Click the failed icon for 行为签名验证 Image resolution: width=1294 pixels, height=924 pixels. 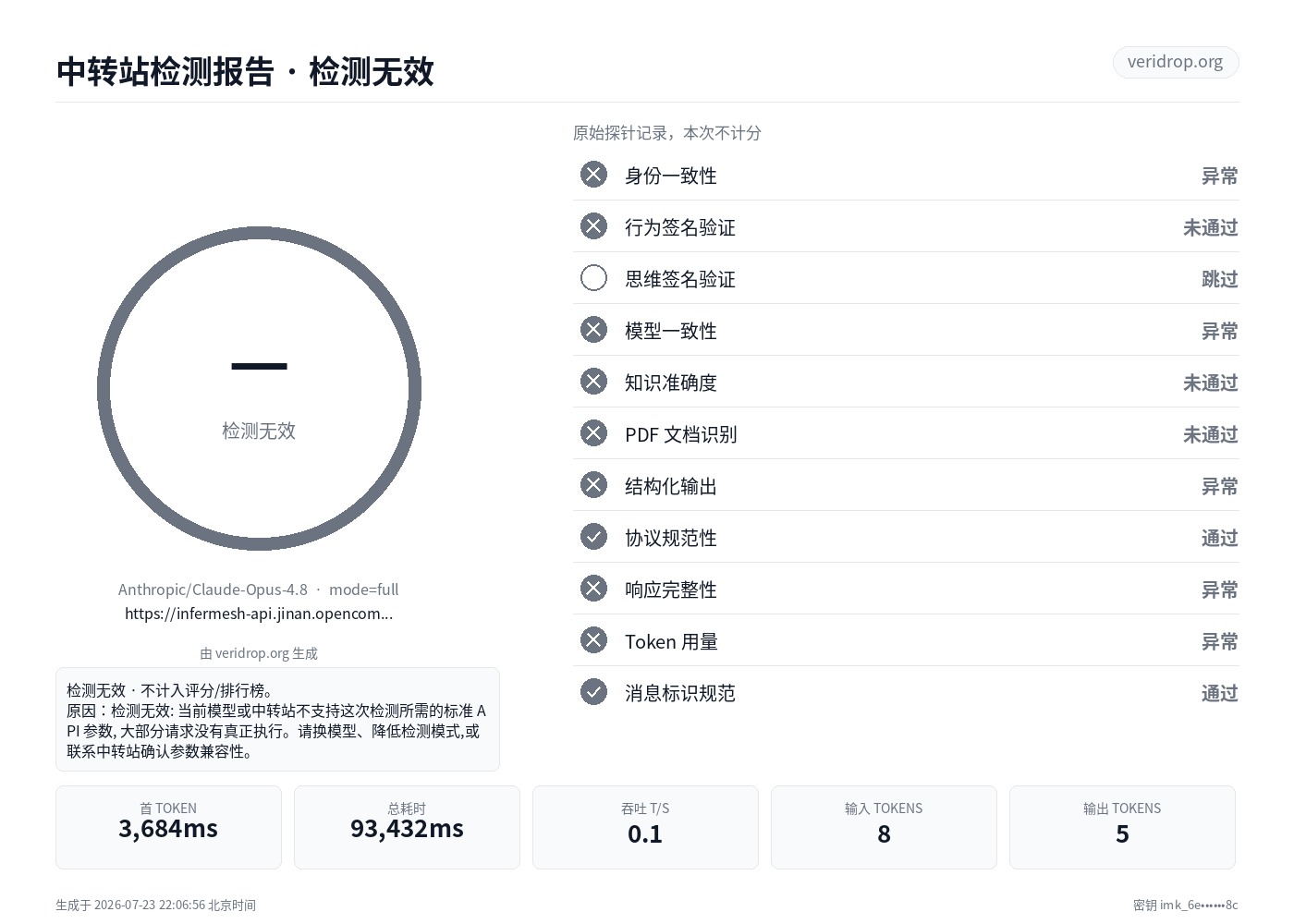pos(593,226)
